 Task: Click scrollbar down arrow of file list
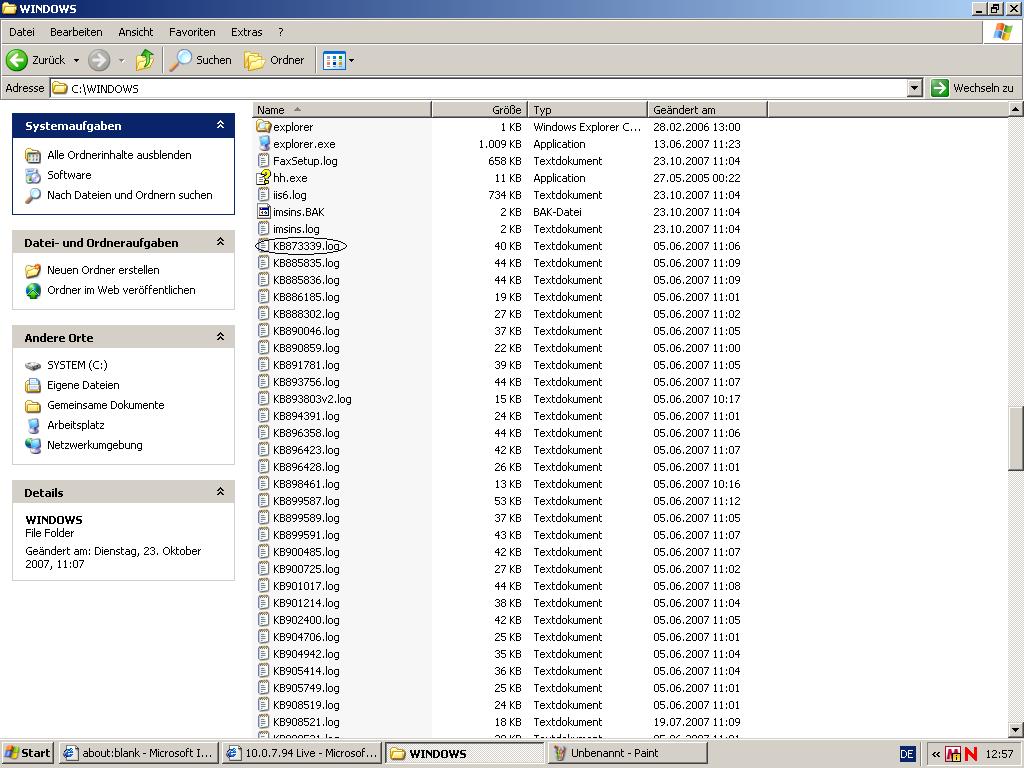tap(1016, 730)
